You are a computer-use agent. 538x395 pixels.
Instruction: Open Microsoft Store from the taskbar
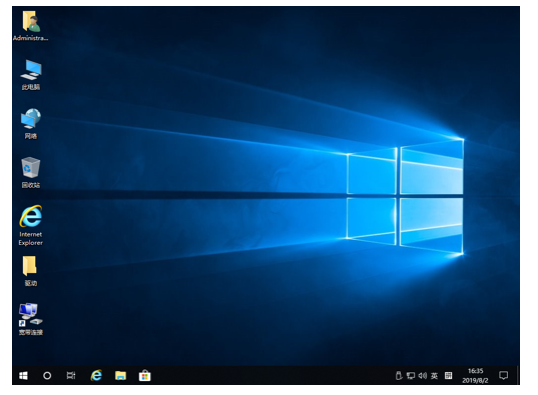[x=144, y=376]
